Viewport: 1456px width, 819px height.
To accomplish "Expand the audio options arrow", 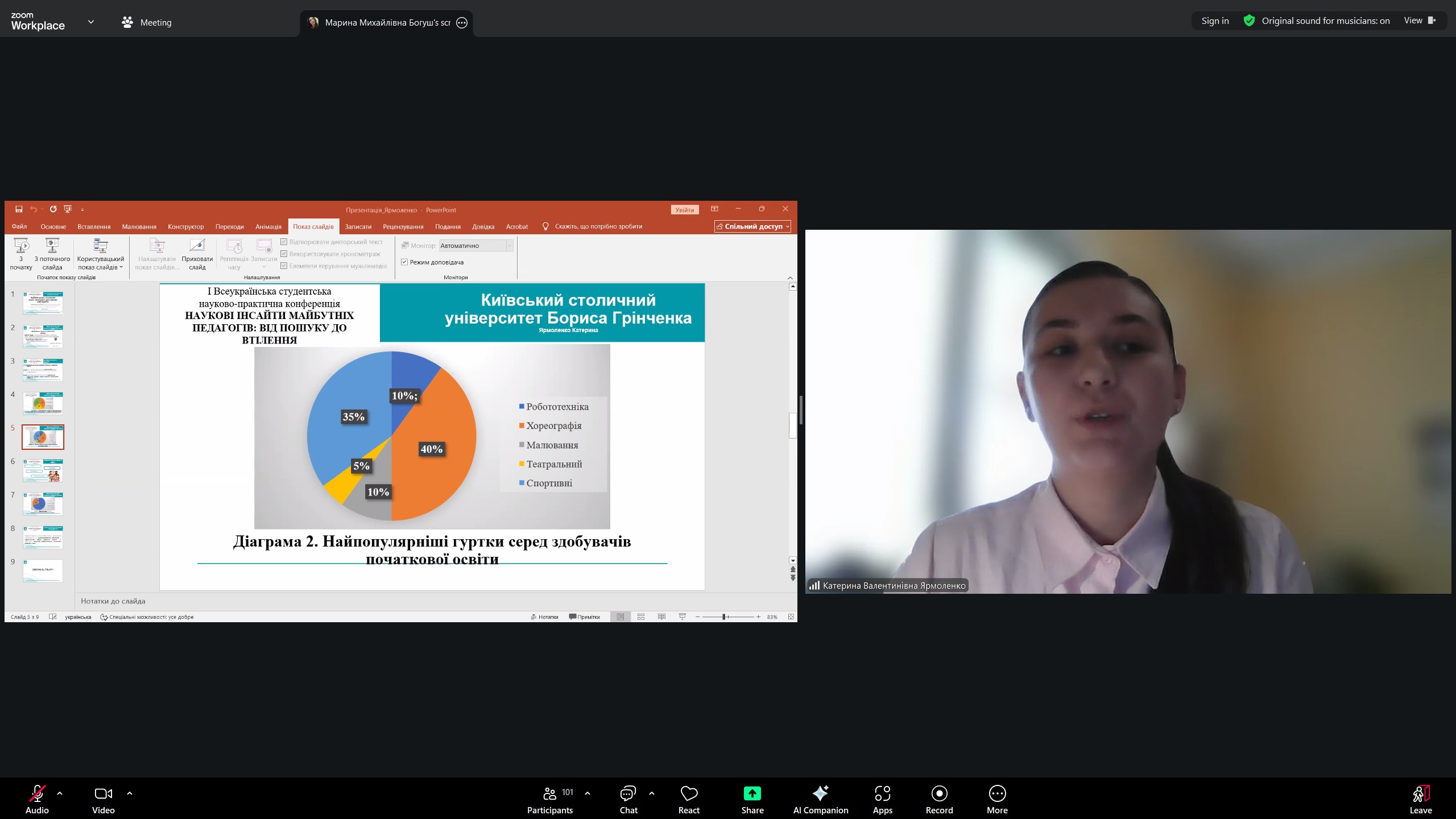I will (x=60, y=793).
